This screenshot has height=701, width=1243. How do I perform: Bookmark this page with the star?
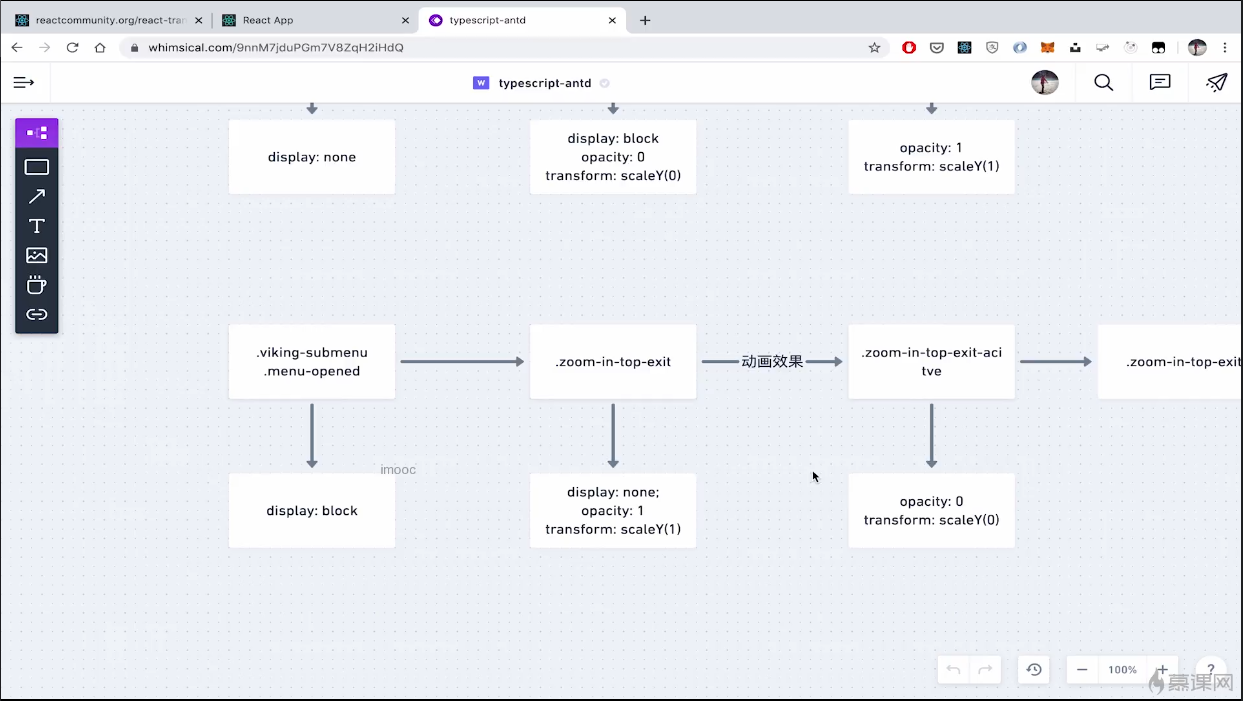click(874, 47)
